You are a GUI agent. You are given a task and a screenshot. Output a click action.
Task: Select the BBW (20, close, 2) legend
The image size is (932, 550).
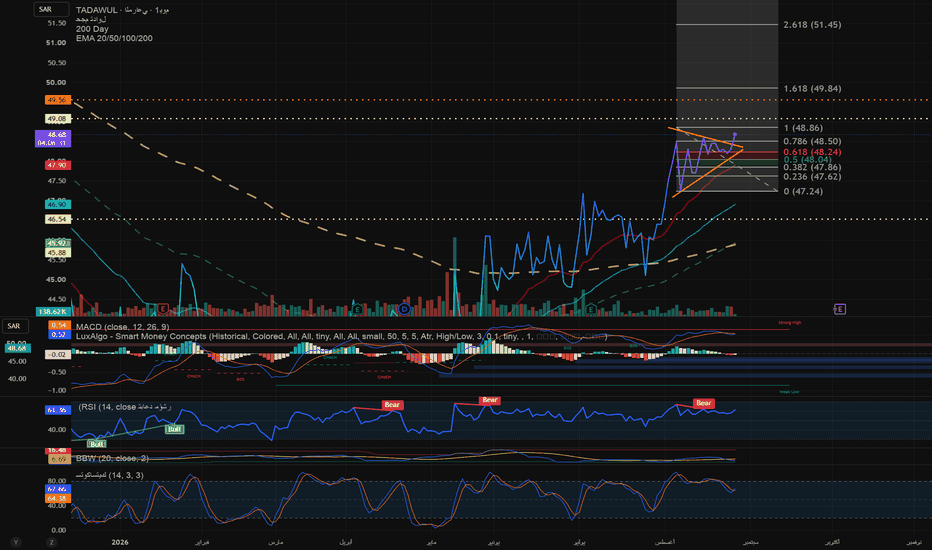point(112,458)
